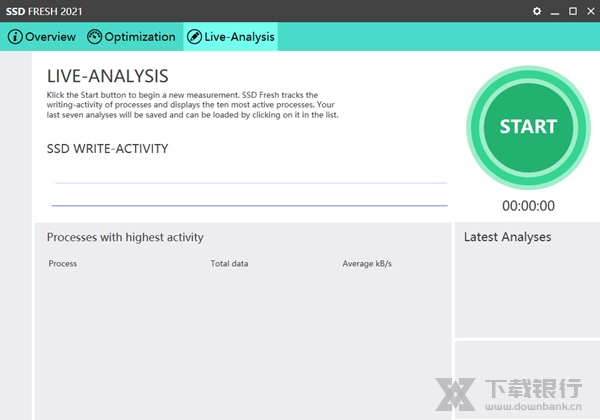Screen dimensions: 600x420
Task: Click the pencil icon beside Live-Analysis
Action: coord(193,37)
